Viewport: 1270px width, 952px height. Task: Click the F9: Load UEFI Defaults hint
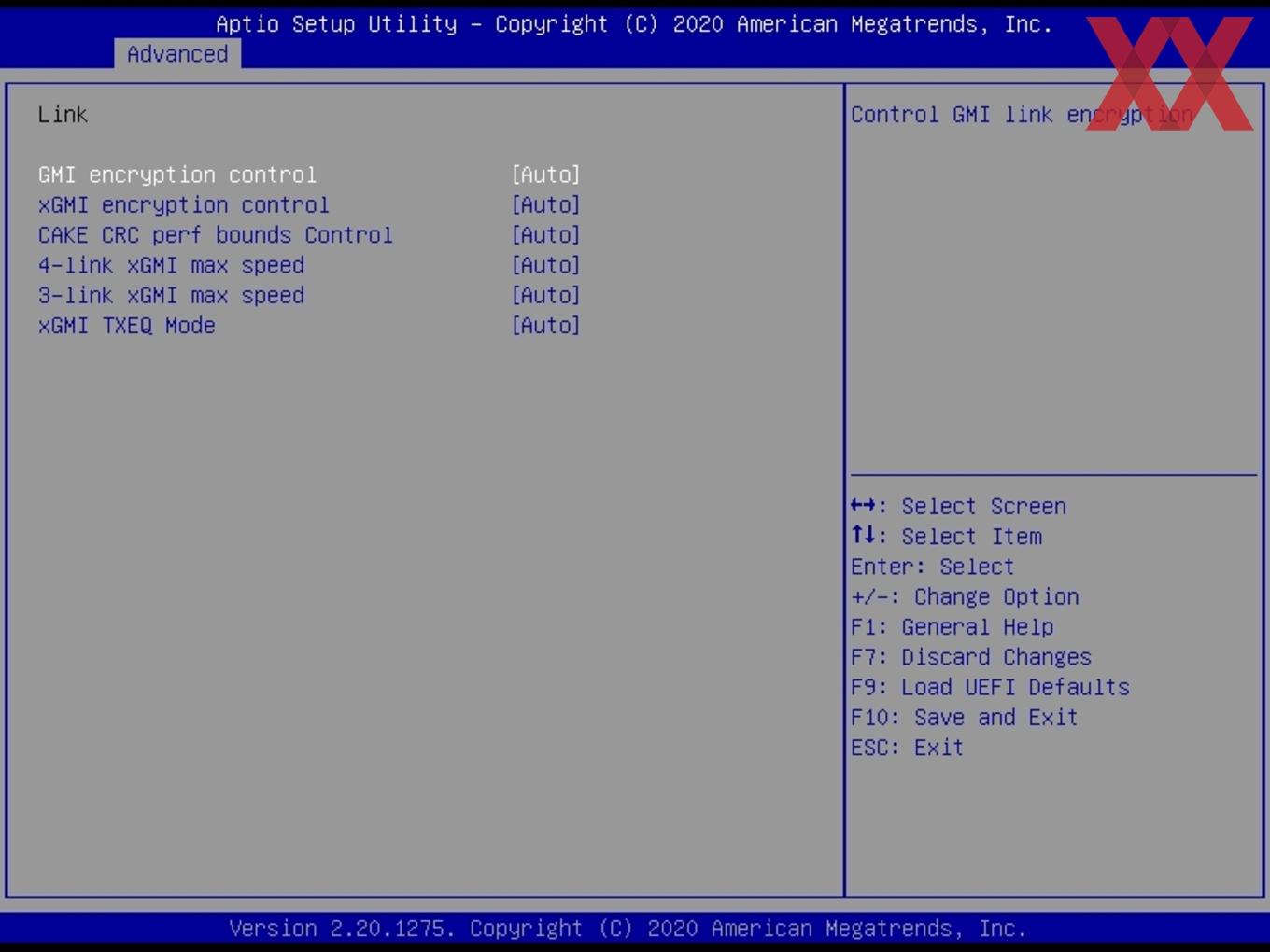[991, 687]
